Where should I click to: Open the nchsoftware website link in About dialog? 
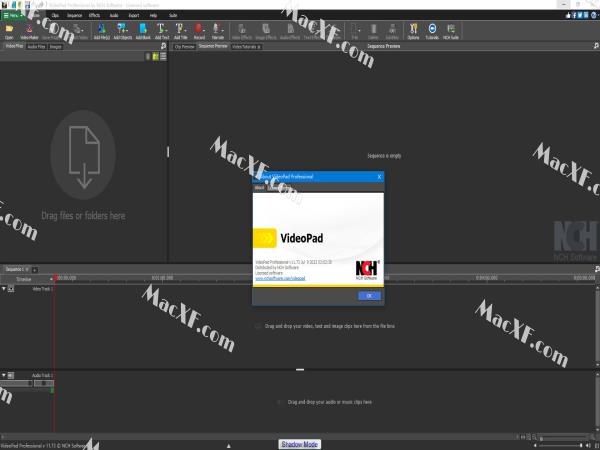click(280, 278)
